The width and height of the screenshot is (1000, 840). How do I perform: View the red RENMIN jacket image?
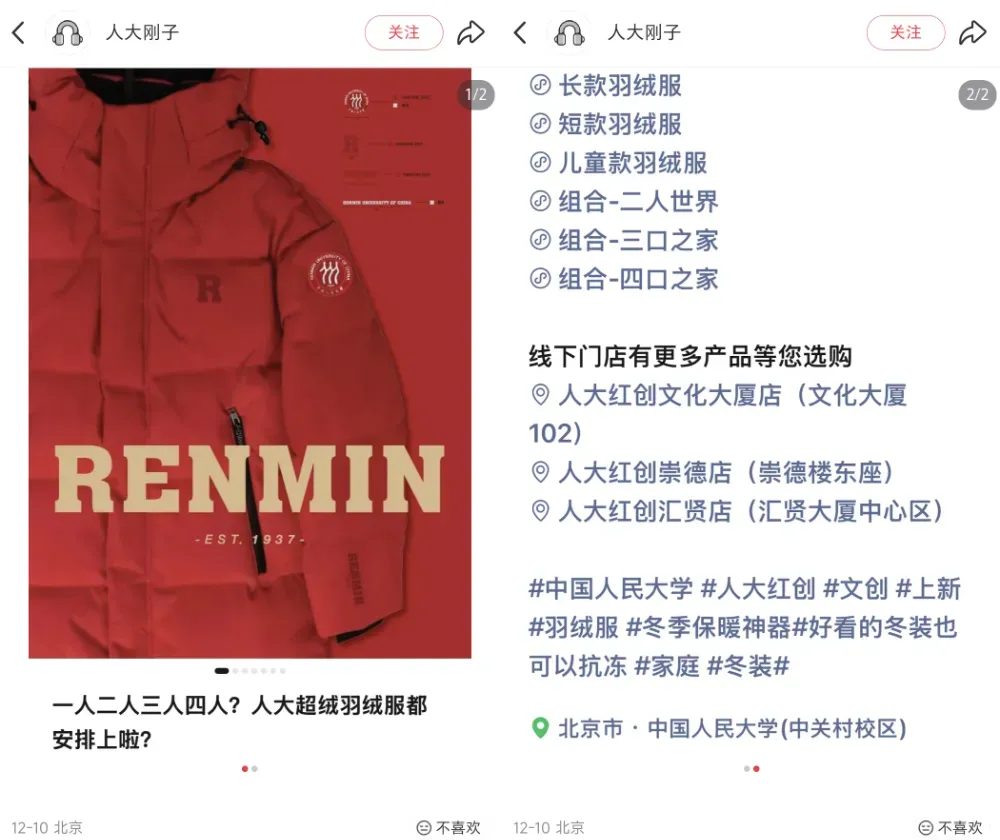(x=250, y=363)
